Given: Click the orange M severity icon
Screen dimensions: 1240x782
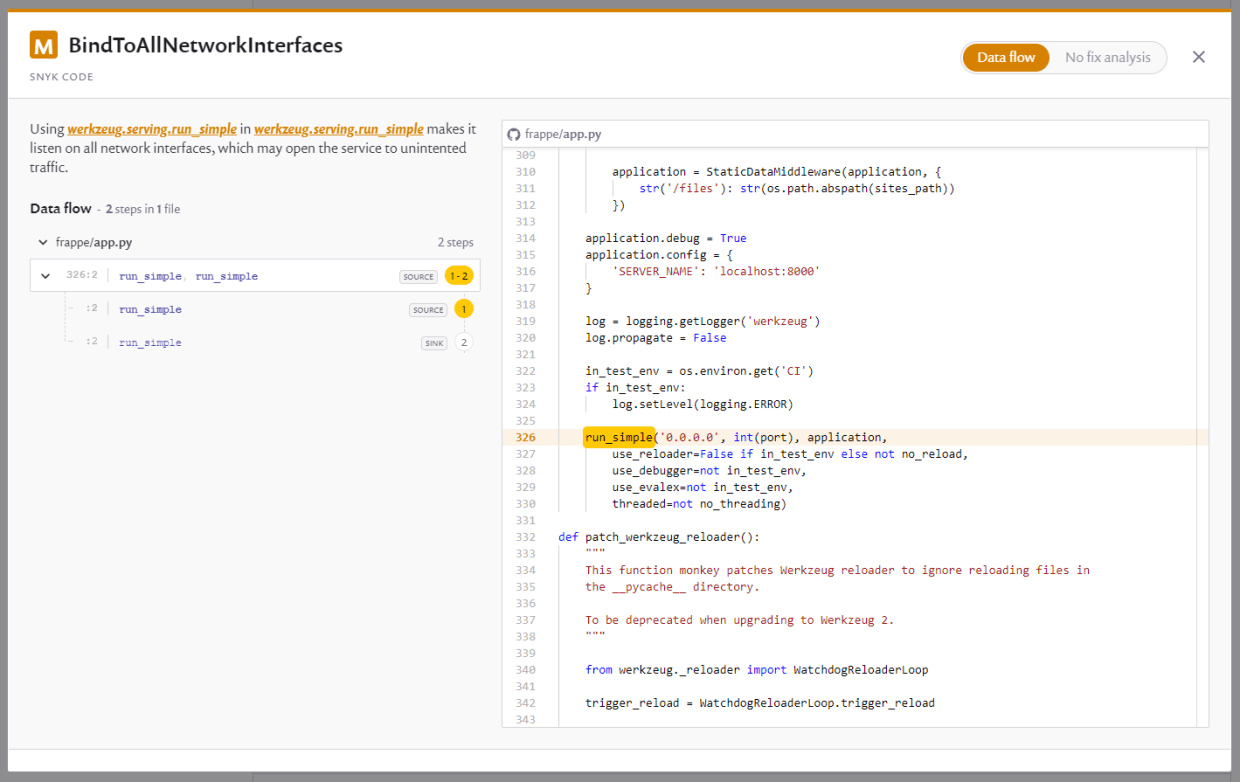Looking at the screenshot, I should pyautogui.click(x=44, y=45).
